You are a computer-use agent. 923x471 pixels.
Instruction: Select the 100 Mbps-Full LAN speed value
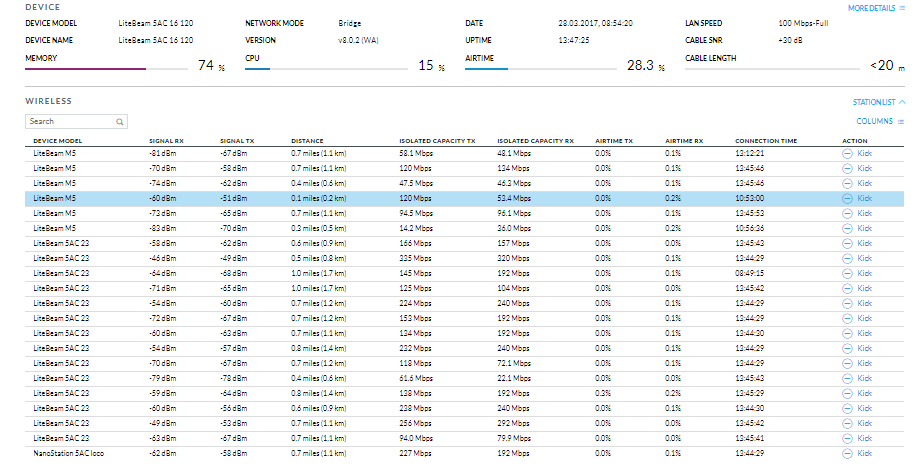click(x=803, y=24)
